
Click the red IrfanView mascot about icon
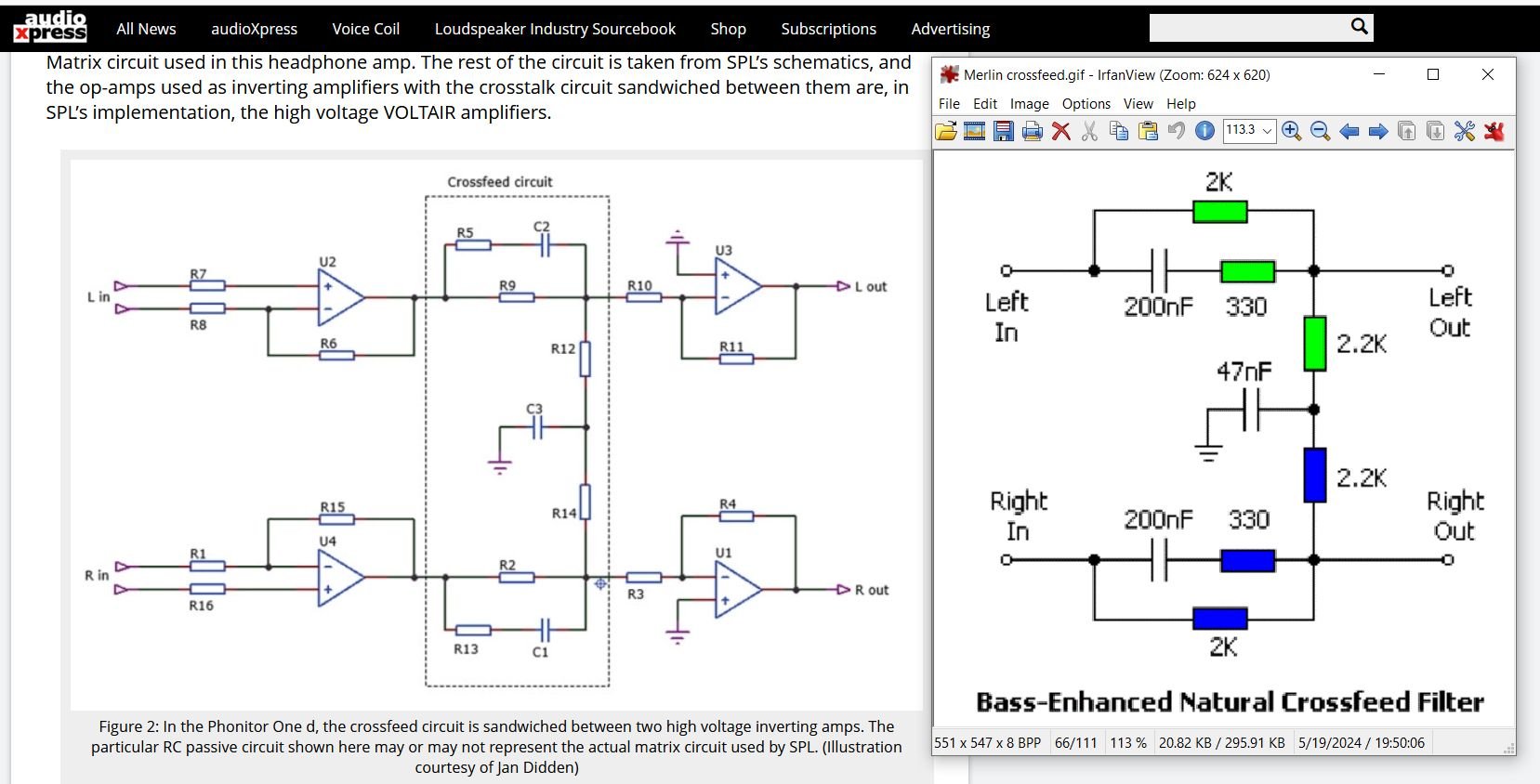[1494, 131]
